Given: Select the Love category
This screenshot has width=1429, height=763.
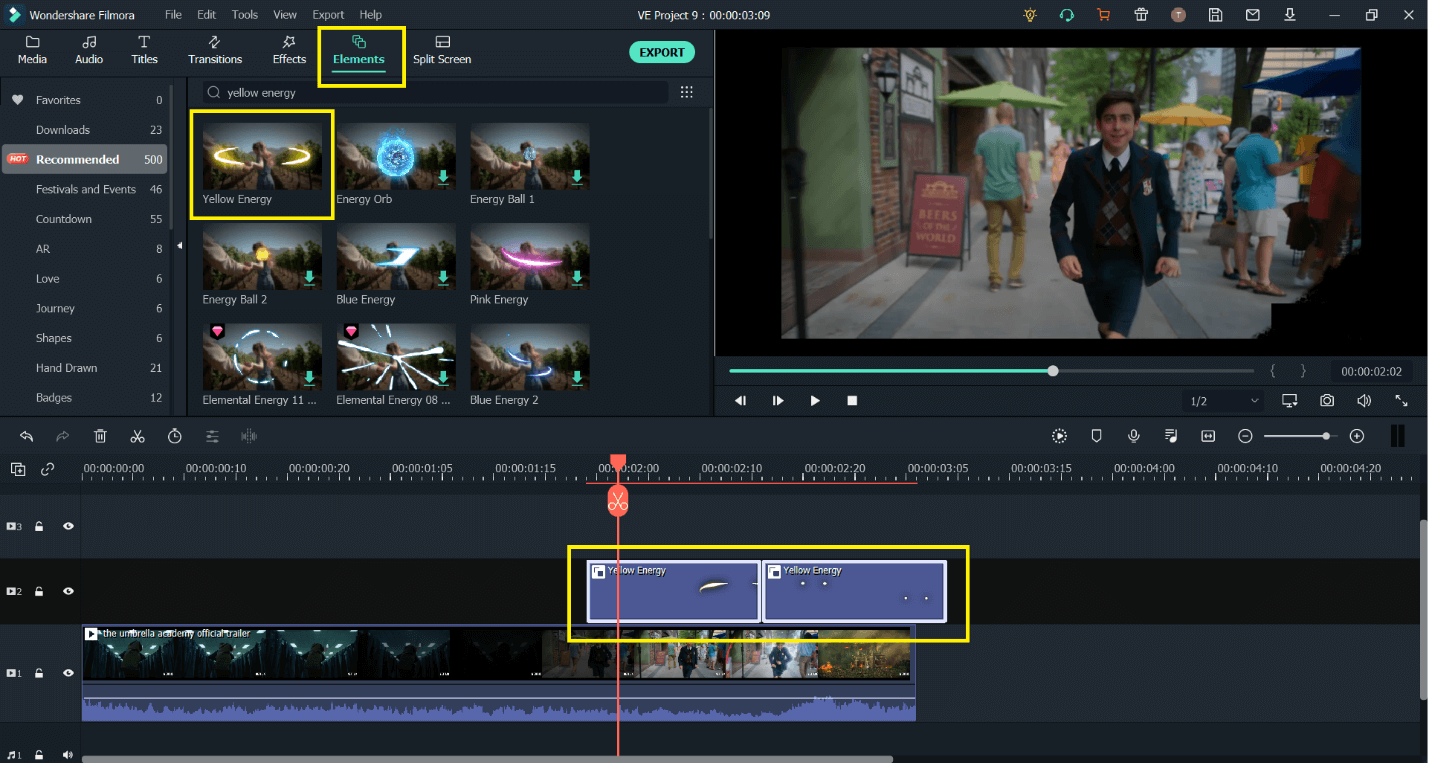Looking at the screenshot, I should click(86, 279).
